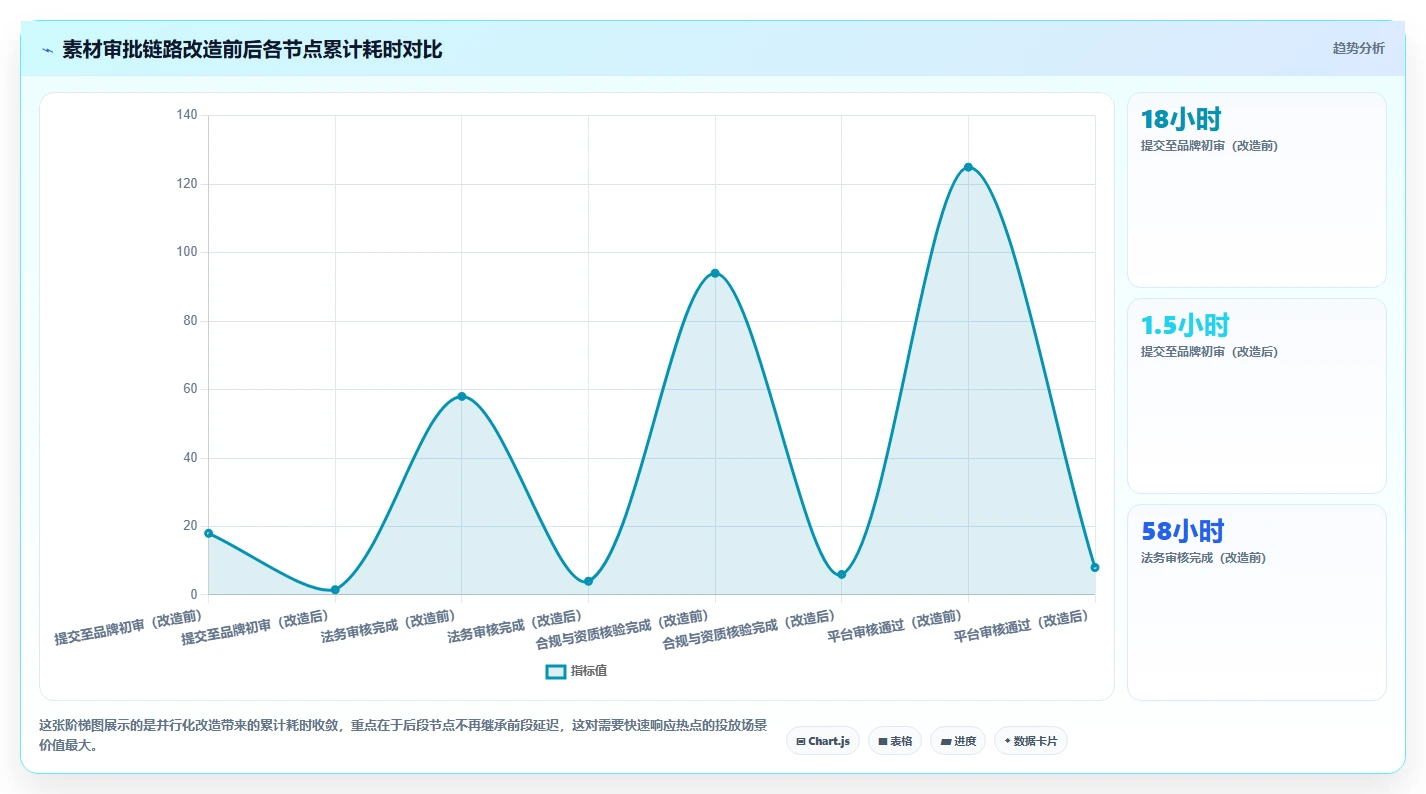
Task: Click the 指标值 legend color box
Action: point(556,671)
